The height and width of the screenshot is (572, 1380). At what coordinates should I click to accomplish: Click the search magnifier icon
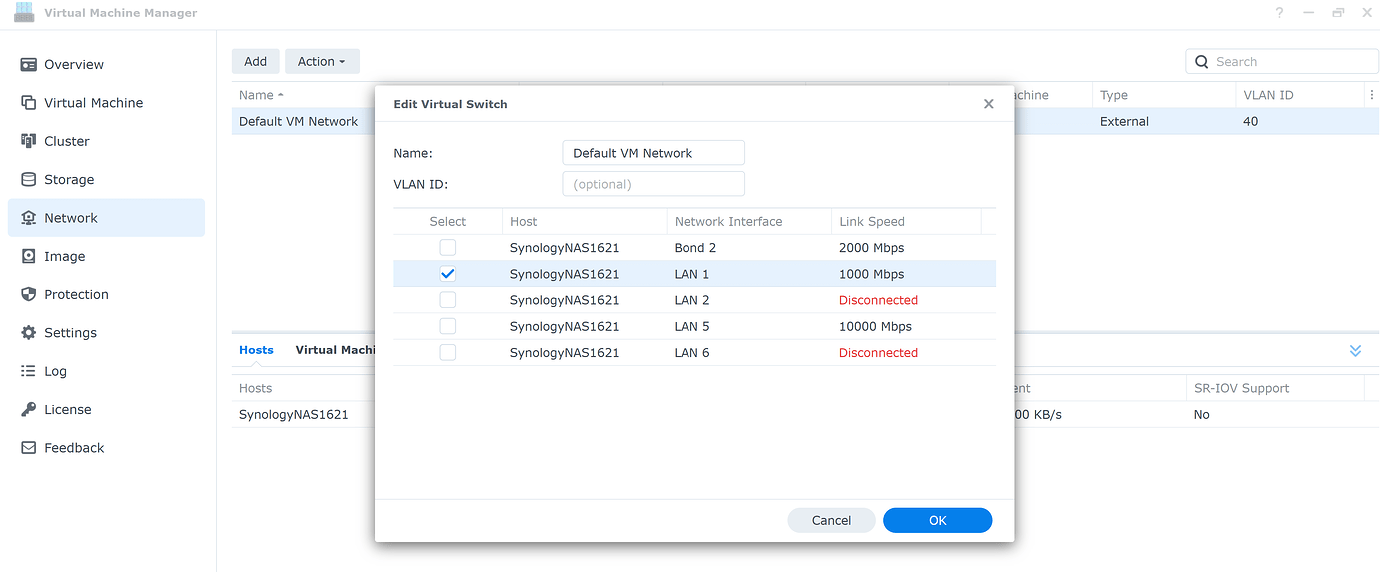click(x=1202, y=62)
